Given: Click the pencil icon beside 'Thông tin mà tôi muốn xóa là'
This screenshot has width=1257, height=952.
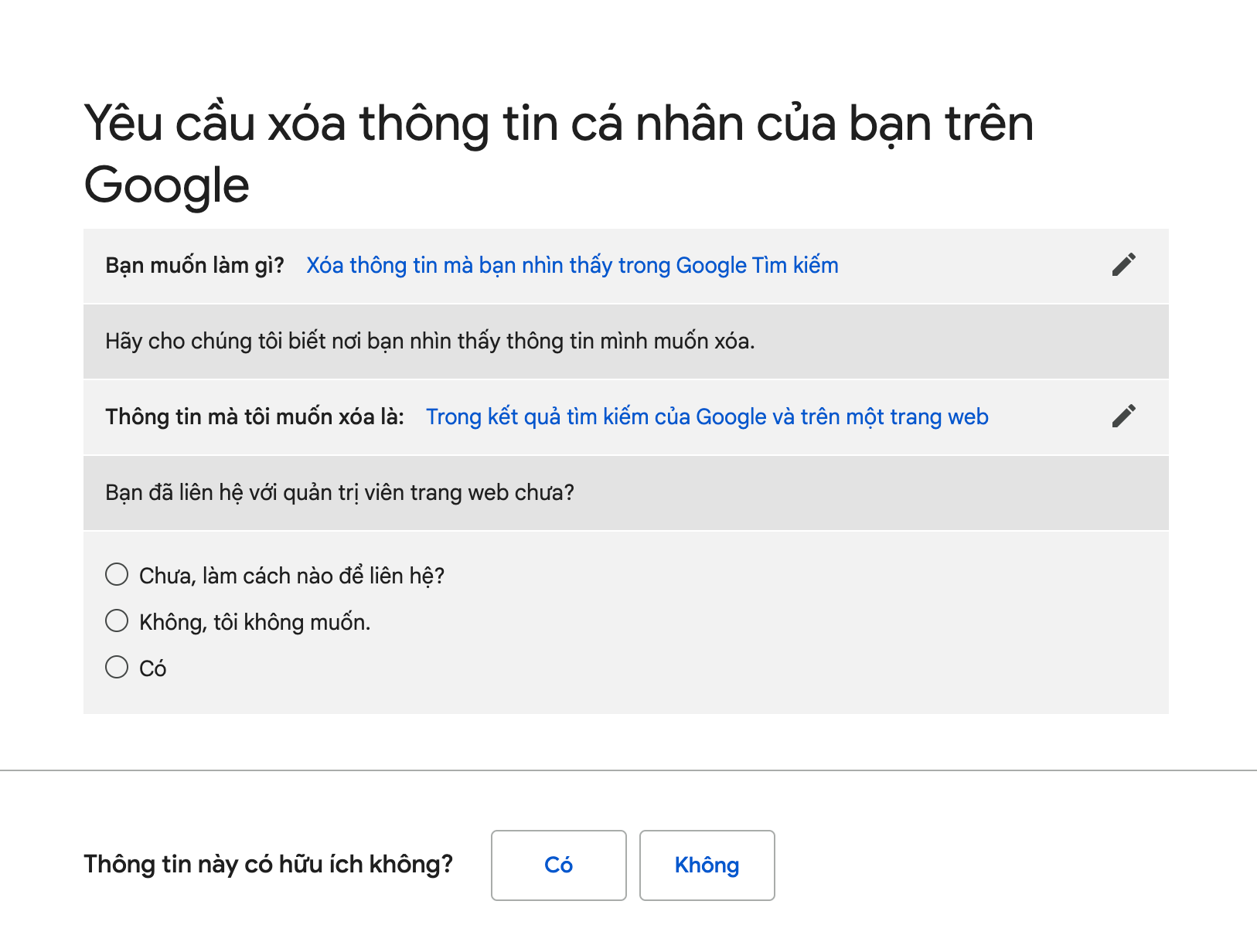Looking at the screenshot, I should click(x=1124, y=416).
